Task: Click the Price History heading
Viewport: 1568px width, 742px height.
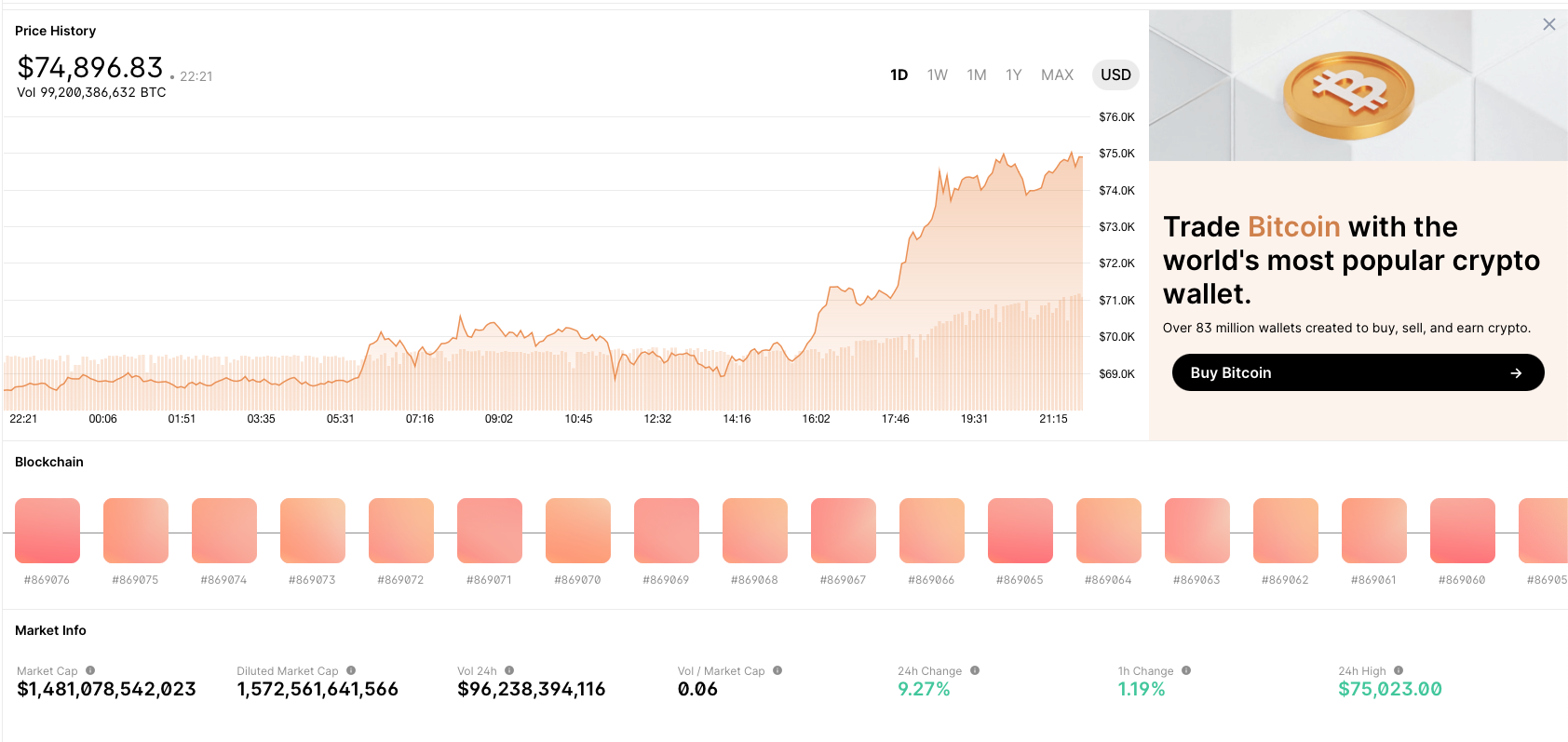Action: coord(55,31)
